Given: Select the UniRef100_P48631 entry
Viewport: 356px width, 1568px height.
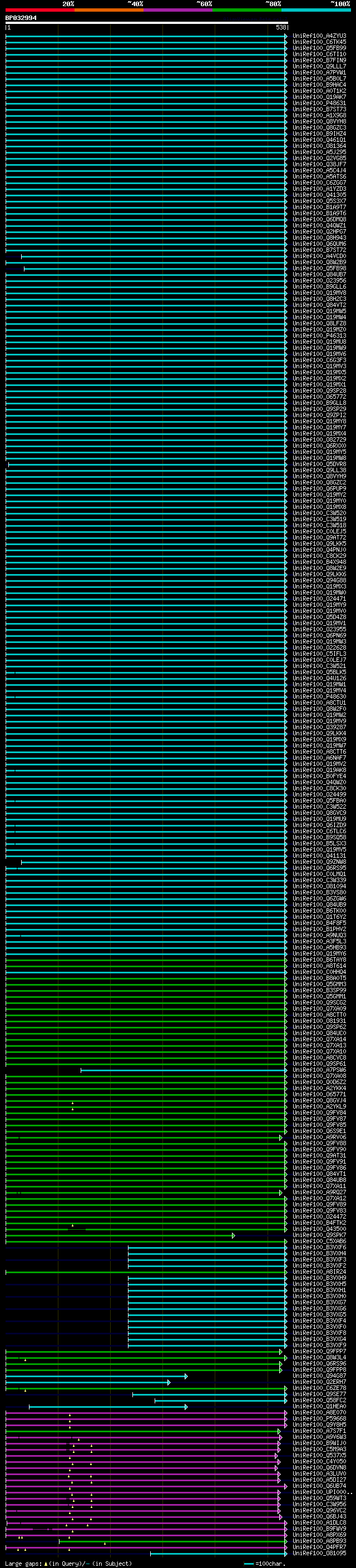Looking at the screenshot, I should [319, 103].
